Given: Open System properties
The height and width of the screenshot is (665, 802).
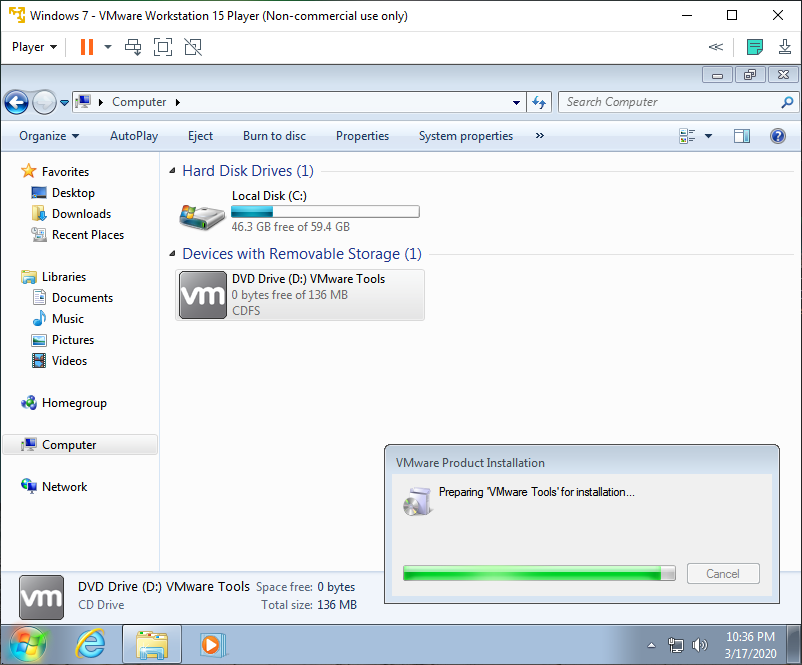Looking at the screenshot, I should [465, 136].
